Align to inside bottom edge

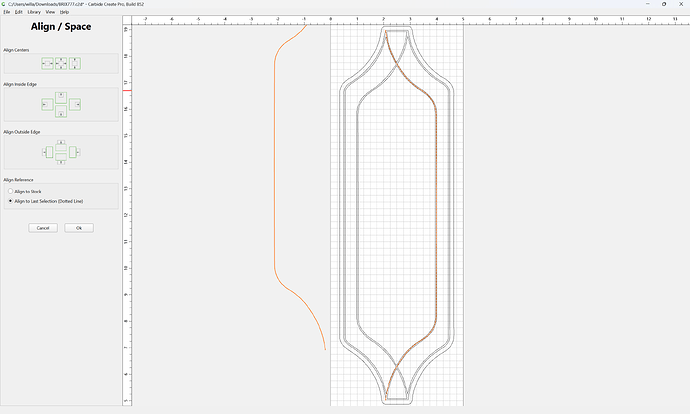pyautogui.click(x=61, y=111)
